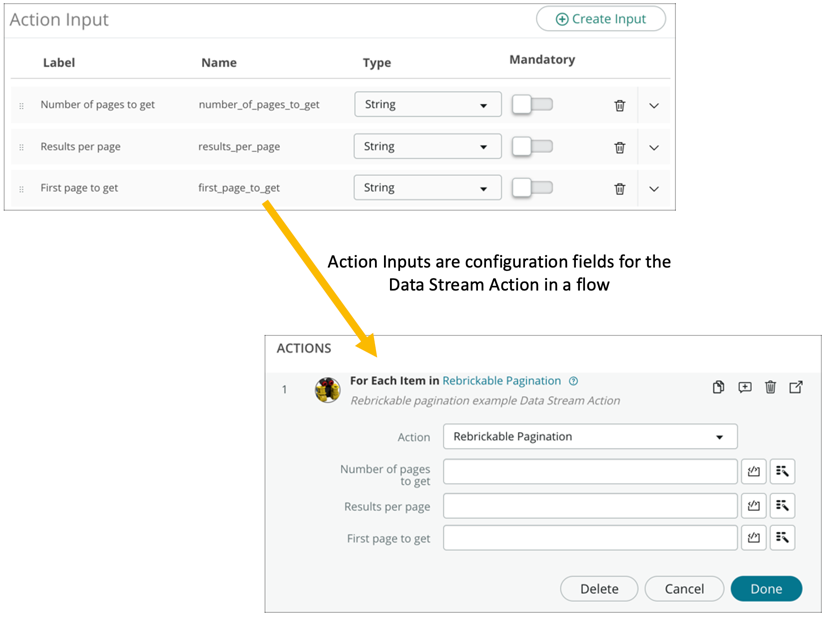This screenshot has width=826, height=617.
Task: Expand the First page to get row
Action: [x=653, y=188]
